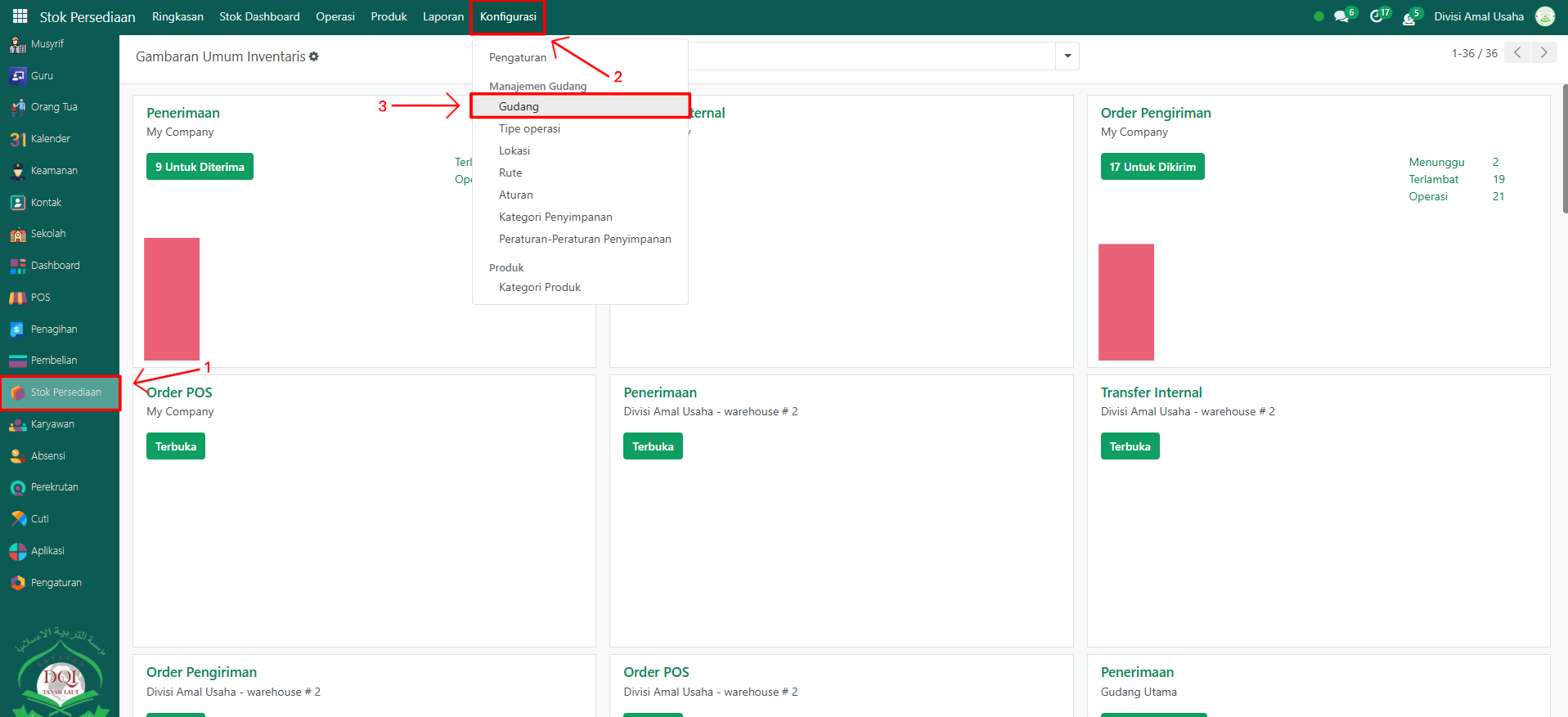Screen dimensions: 1568x717
Task: Click the POS app icon in sidebar
Action: (x=18, y=298)
